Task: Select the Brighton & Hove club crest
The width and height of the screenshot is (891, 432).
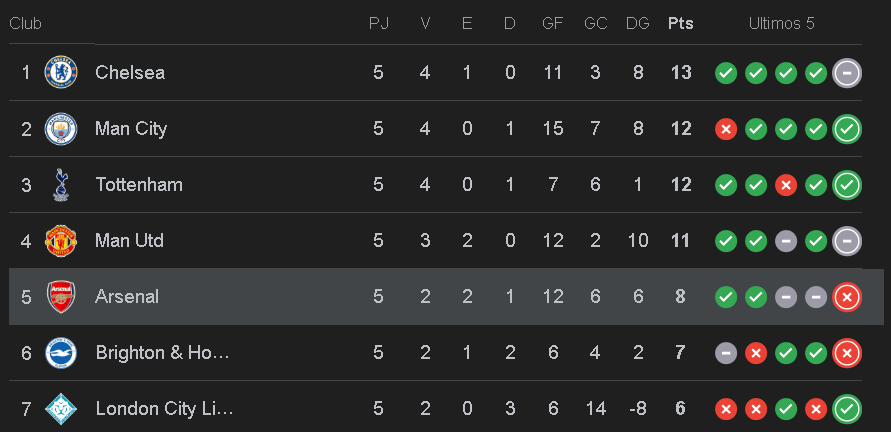Action: (61, 353)
